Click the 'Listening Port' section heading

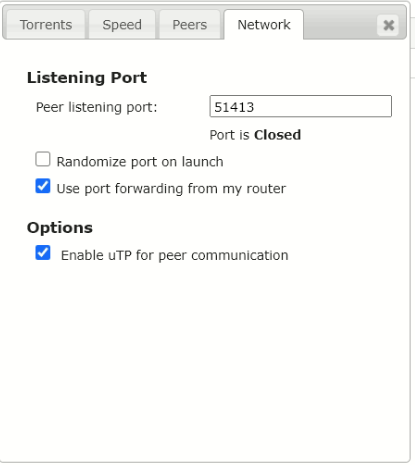[x=87, y=78]
